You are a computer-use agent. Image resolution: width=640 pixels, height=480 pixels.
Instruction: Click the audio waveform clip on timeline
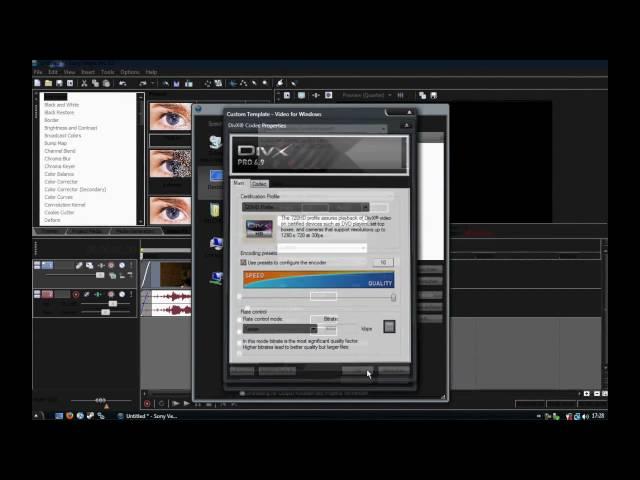[167, 303]
